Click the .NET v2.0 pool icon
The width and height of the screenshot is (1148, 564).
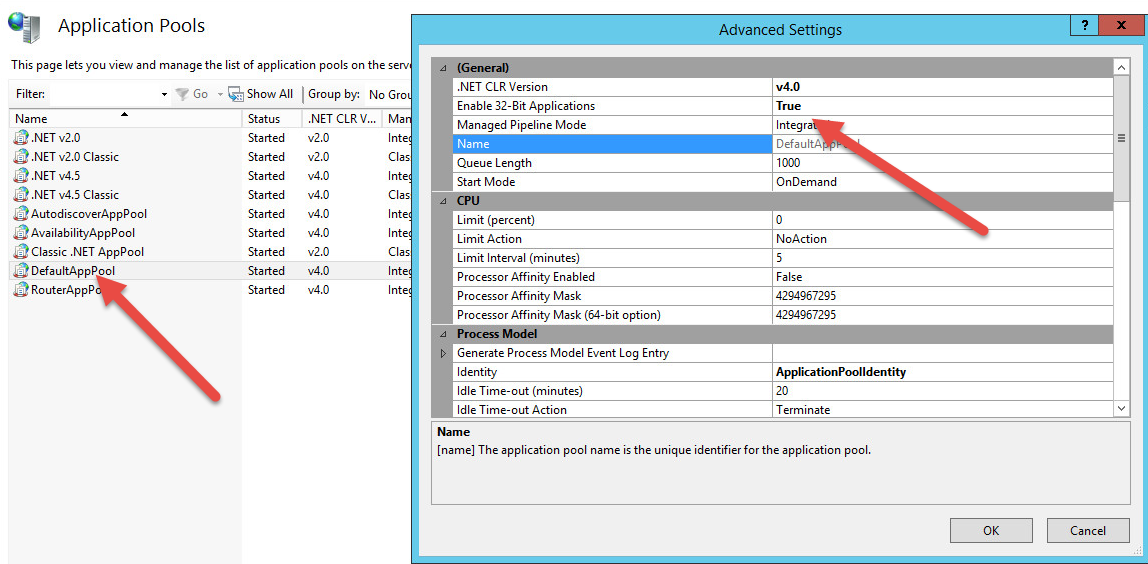coord(21,138)
